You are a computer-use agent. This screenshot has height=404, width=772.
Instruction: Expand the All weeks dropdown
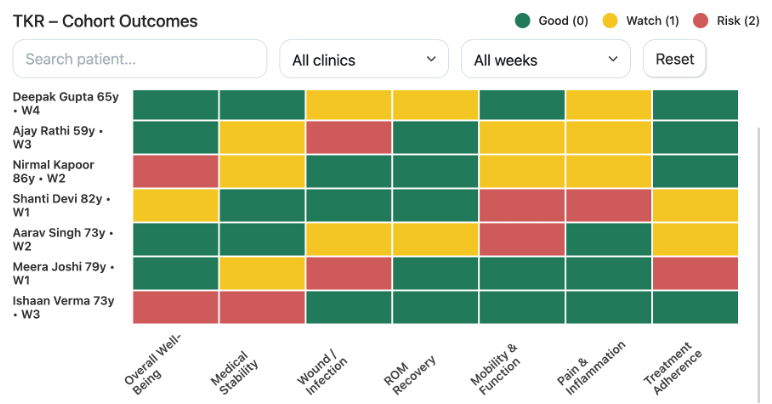(545, 60)
